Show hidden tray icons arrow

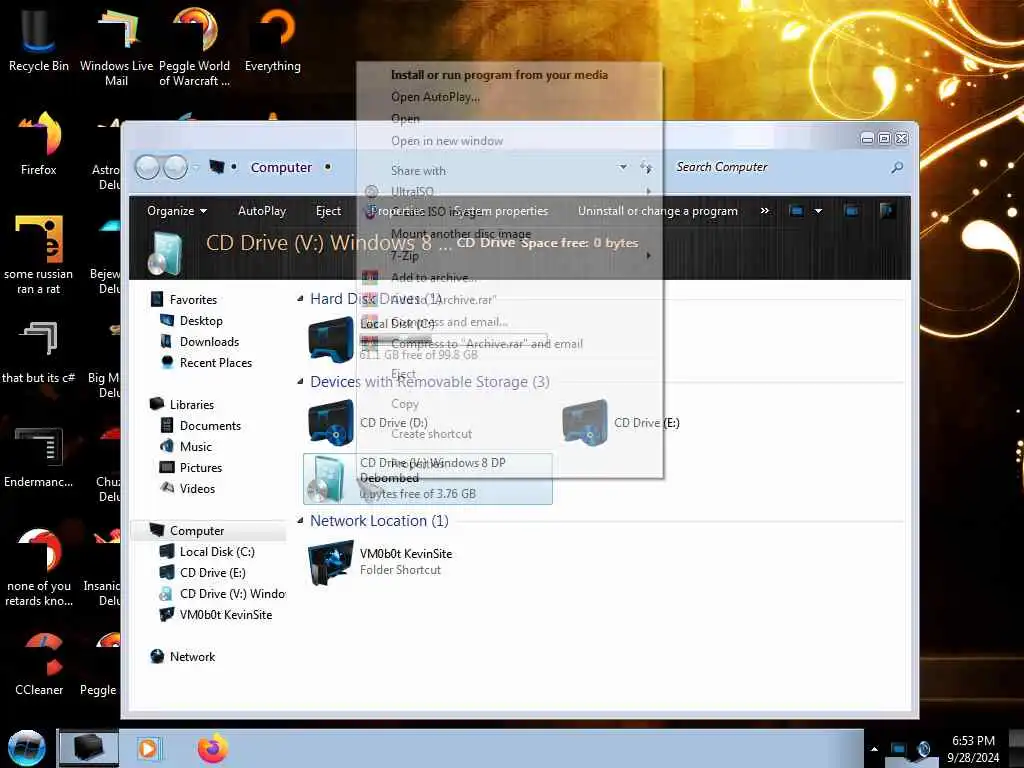coord(874,749)
